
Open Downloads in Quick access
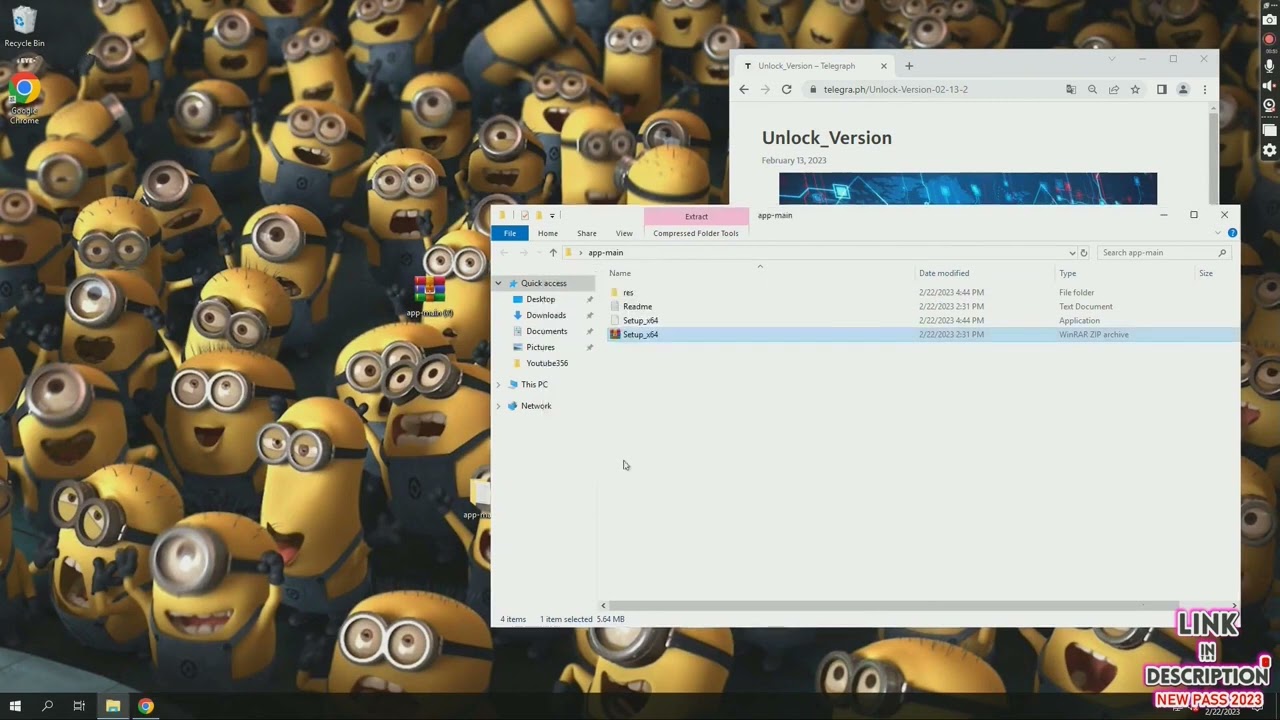[546, 315]
